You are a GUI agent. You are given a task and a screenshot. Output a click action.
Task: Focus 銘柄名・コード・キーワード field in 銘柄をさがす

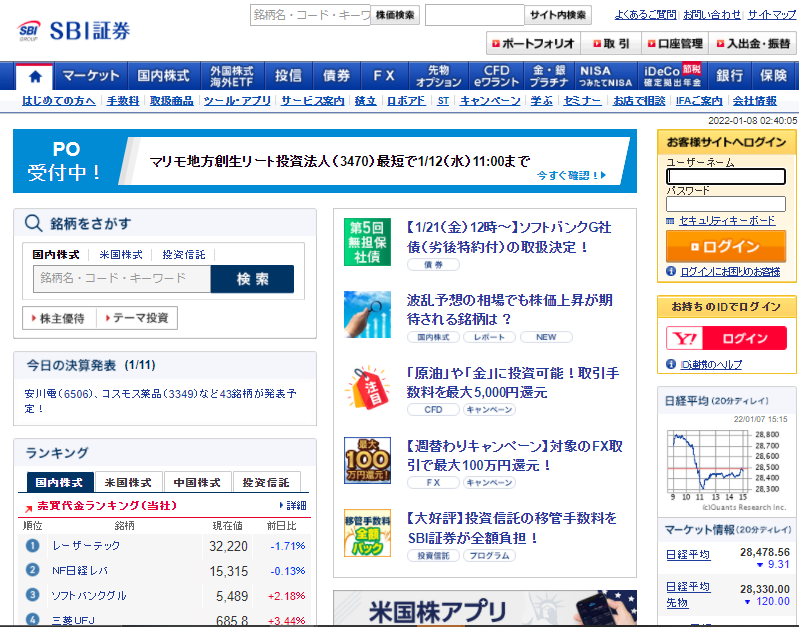(122, 279)
